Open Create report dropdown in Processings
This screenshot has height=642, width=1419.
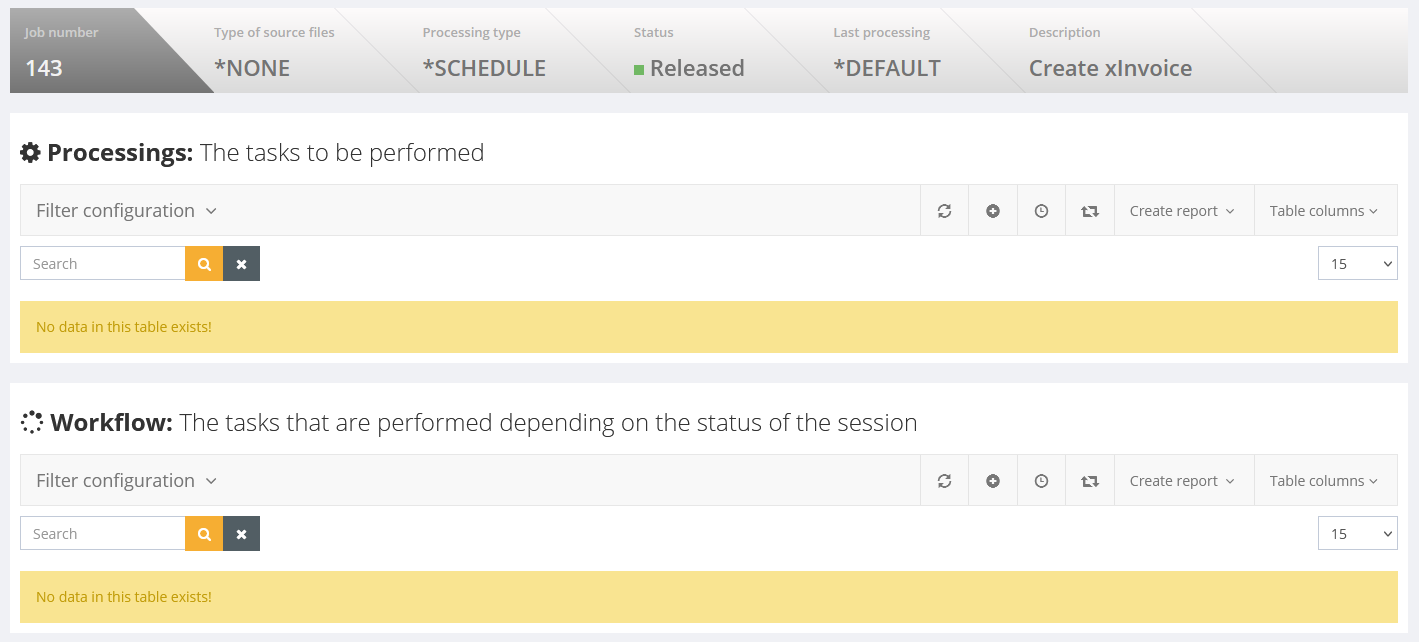point(1183,211)
